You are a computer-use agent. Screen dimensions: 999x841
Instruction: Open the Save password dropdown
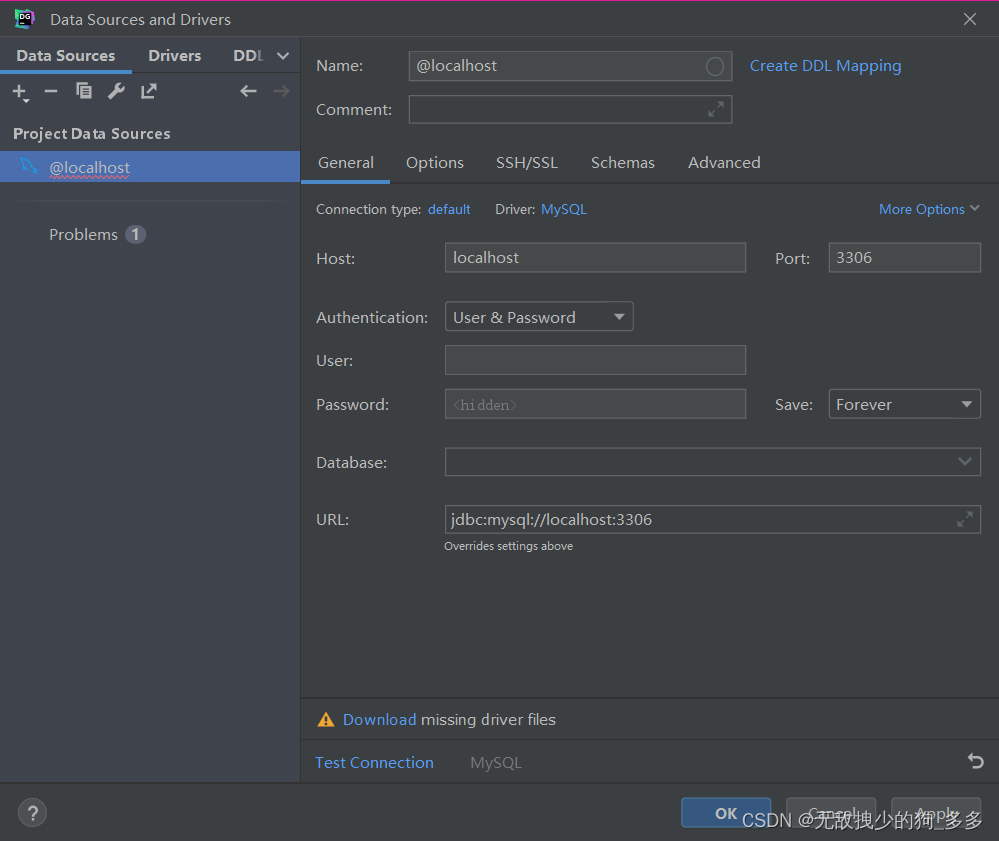(x=904, y=404)
